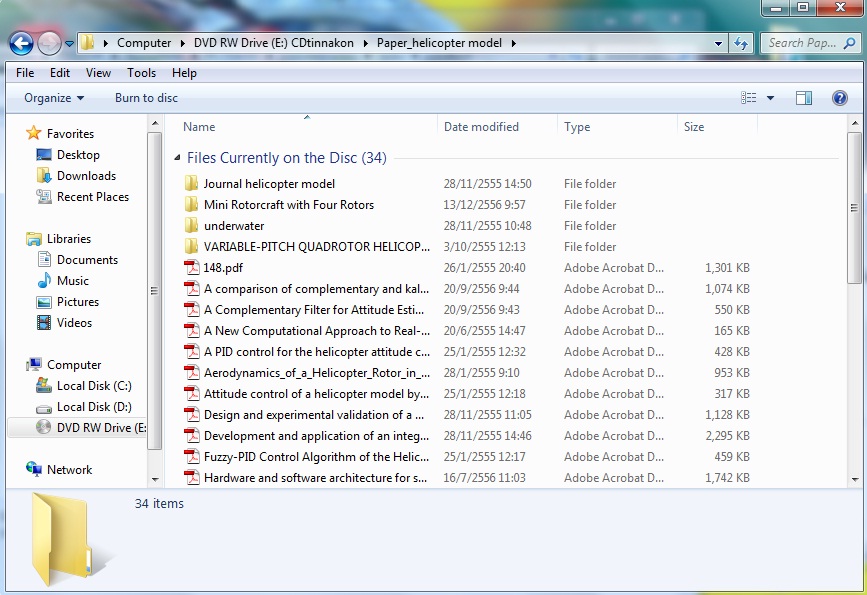Click in the Search box
Image resolution: width=867 pixels, height=595 pixels.
[x=802, y=43]
